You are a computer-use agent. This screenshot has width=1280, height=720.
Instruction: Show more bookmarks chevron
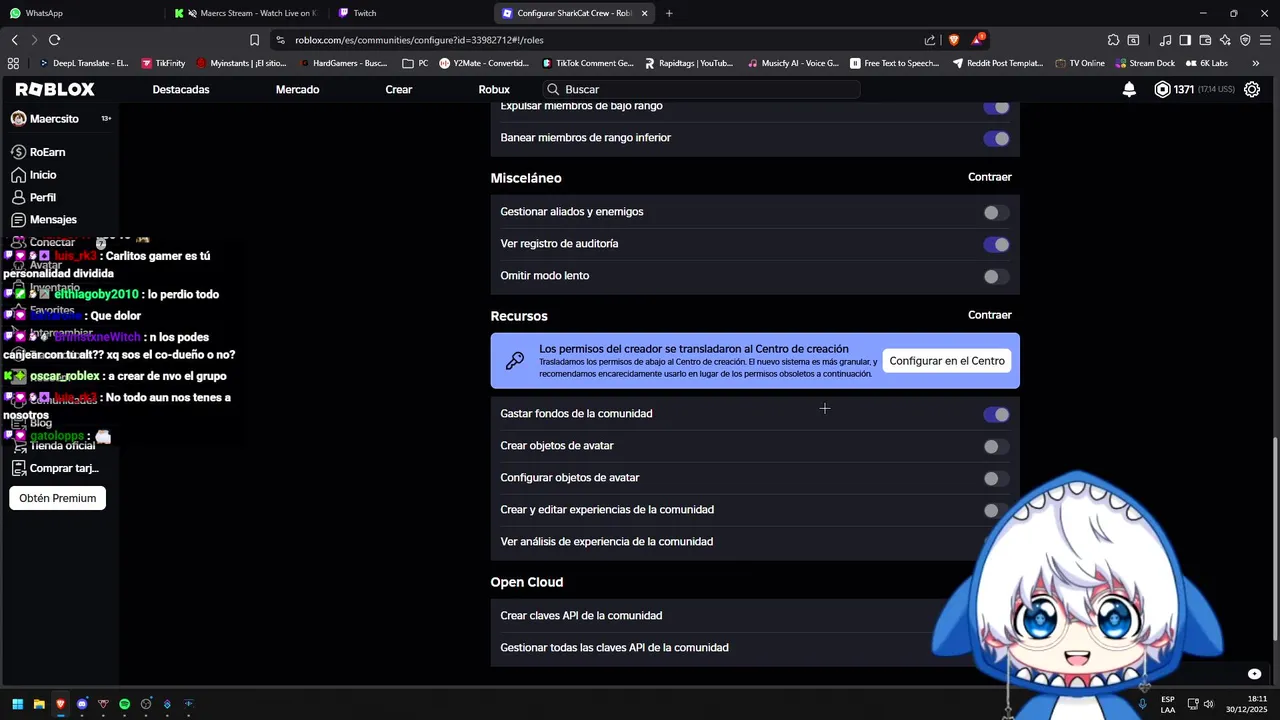pyautogui.click(x=1256, y=63)
